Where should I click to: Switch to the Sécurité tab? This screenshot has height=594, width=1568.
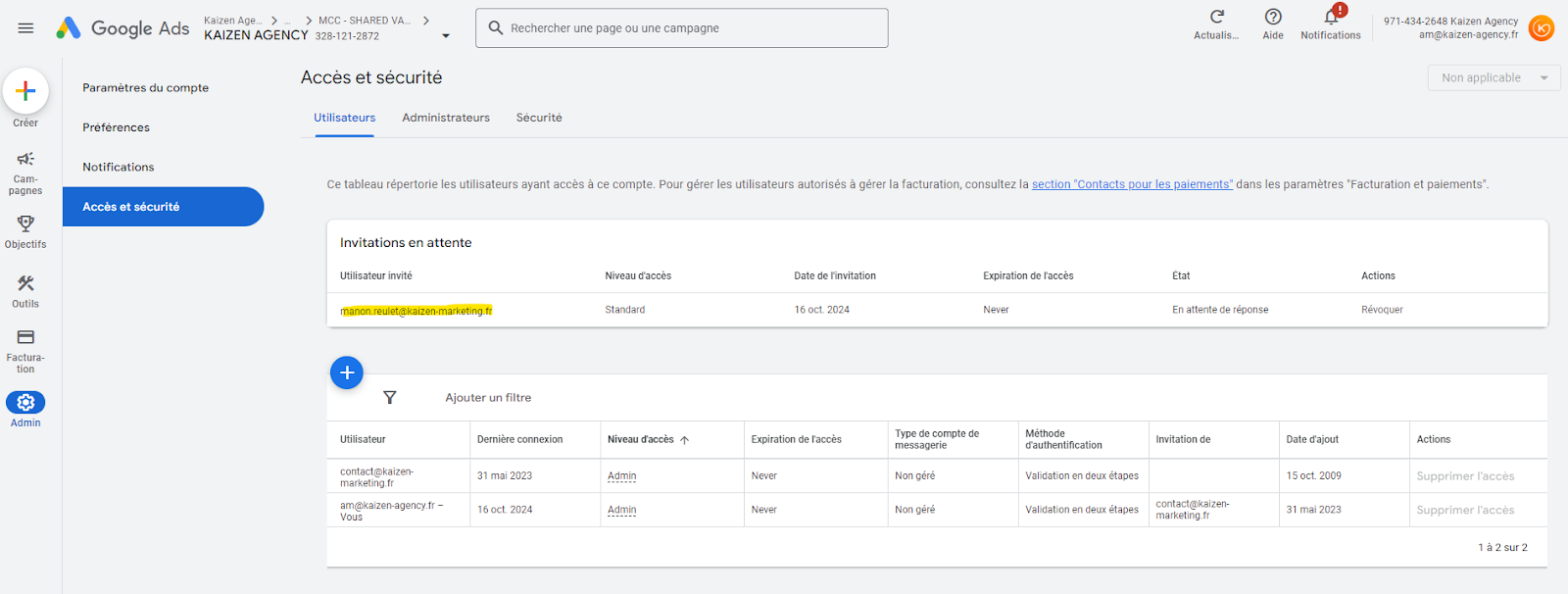click(x=539, y=118)
